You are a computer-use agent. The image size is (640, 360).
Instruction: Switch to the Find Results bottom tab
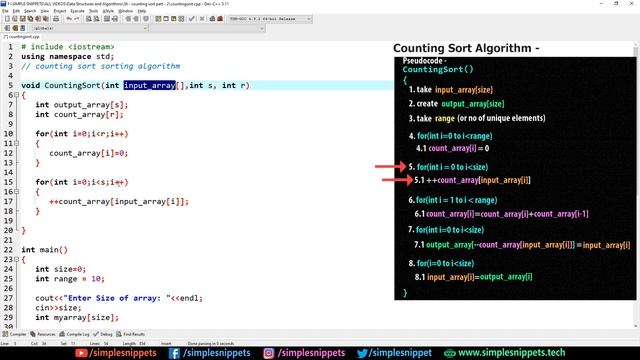pos(131,334)
